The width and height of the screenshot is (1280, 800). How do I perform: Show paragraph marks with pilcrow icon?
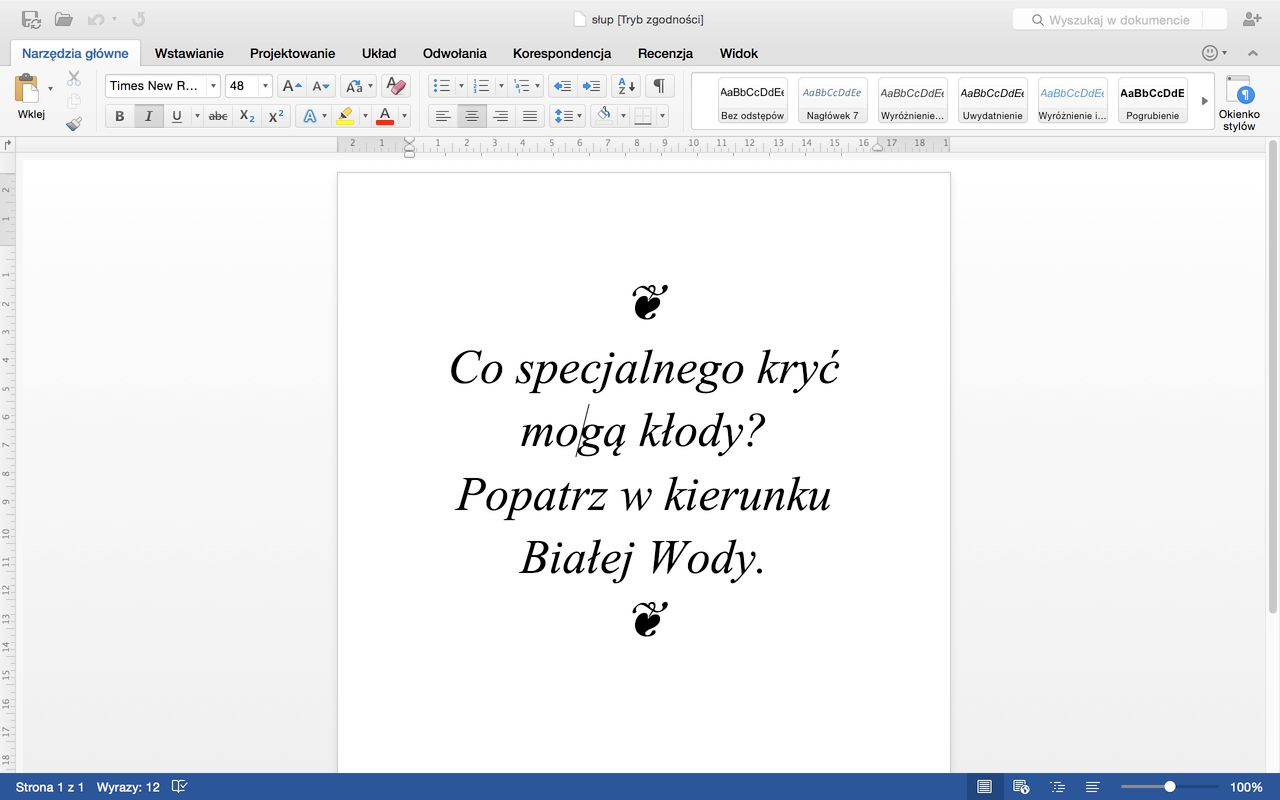tap(659, 86)
